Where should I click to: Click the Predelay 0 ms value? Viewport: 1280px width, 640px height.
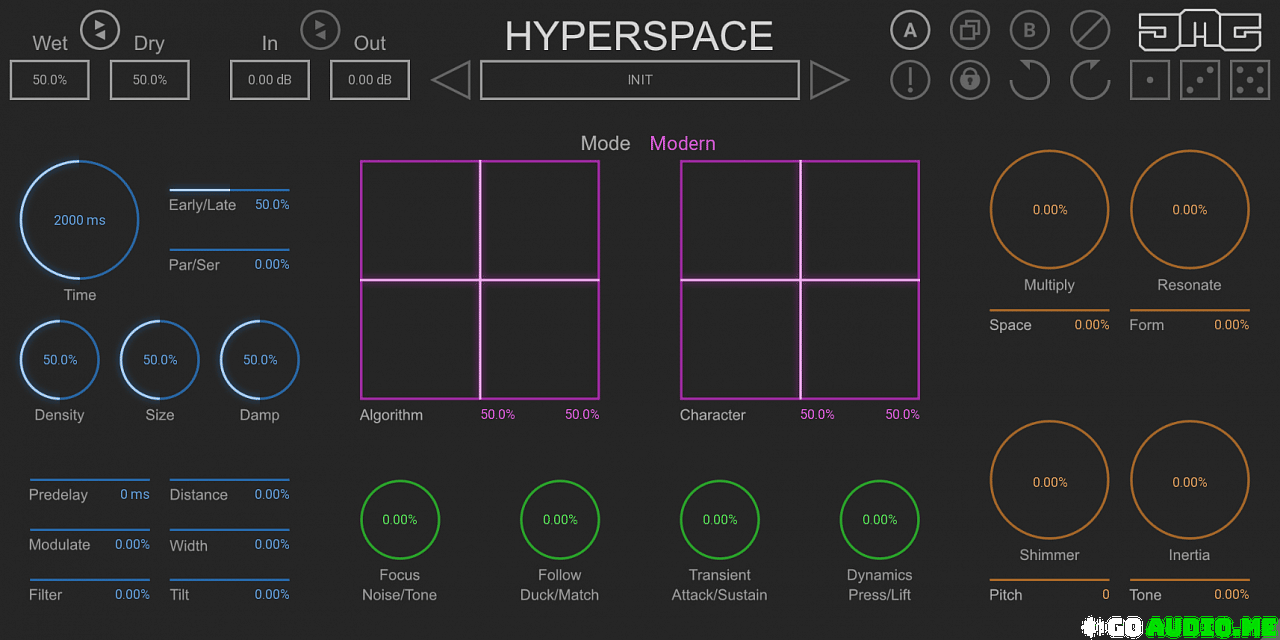click(x=135, y=494)
